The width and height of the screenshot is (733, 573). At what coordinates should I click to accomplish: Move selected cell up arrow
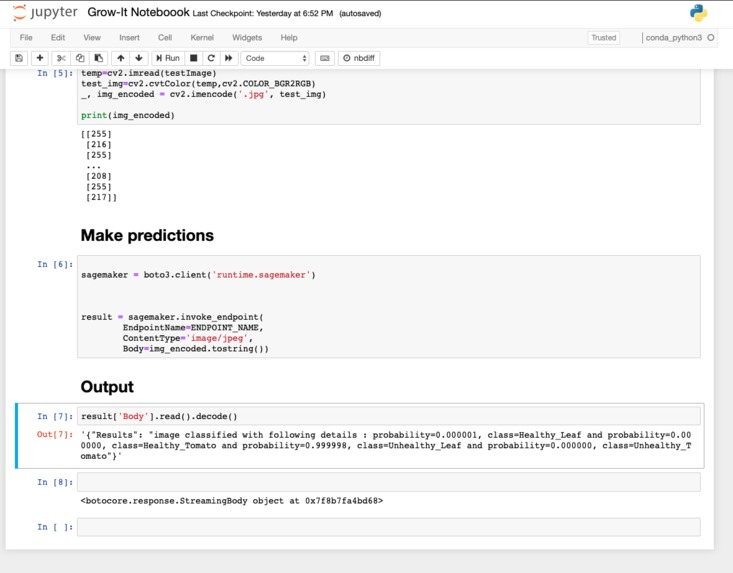(x=121, y=58)
